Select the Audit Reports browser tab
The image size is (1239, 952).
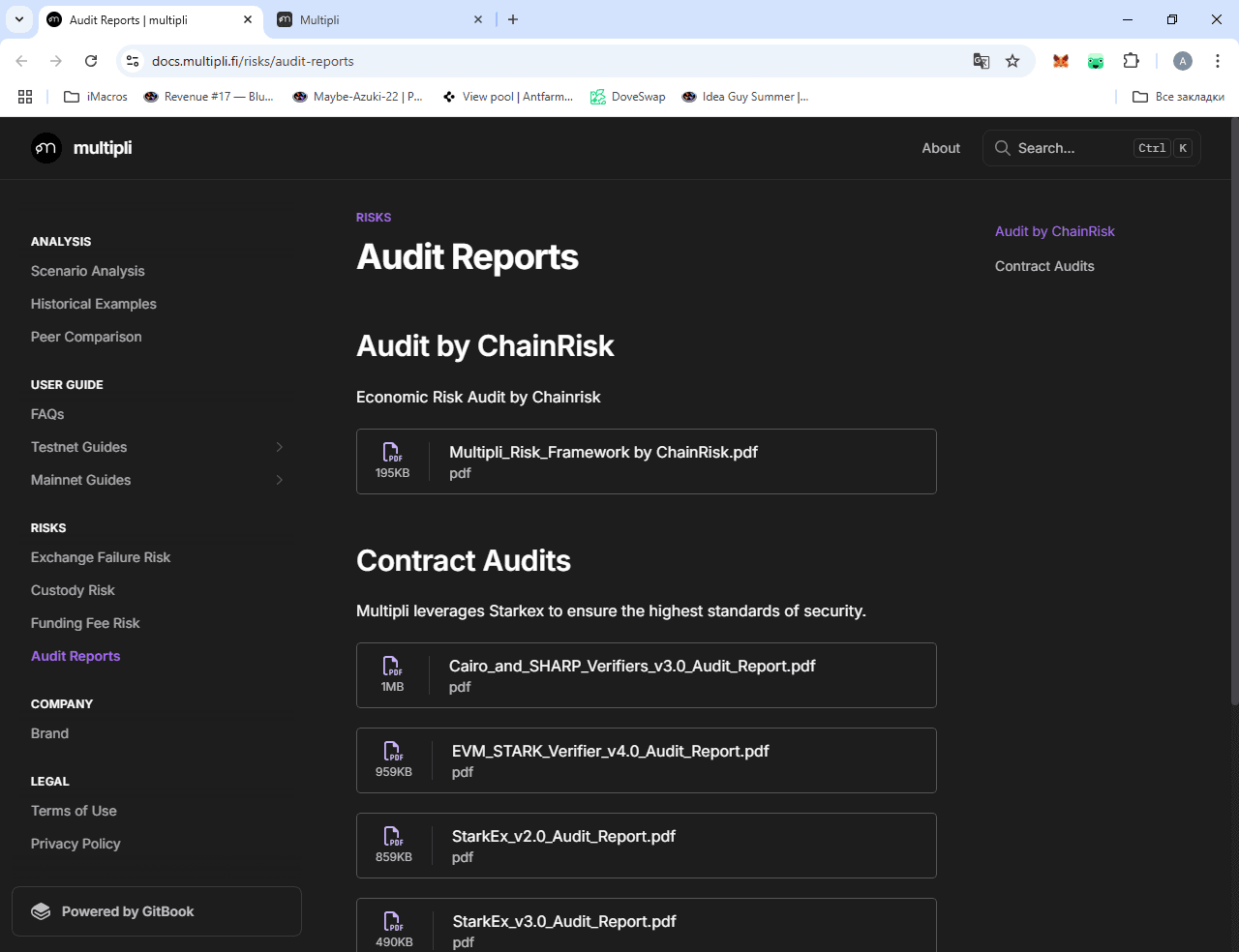pos(150,19)
